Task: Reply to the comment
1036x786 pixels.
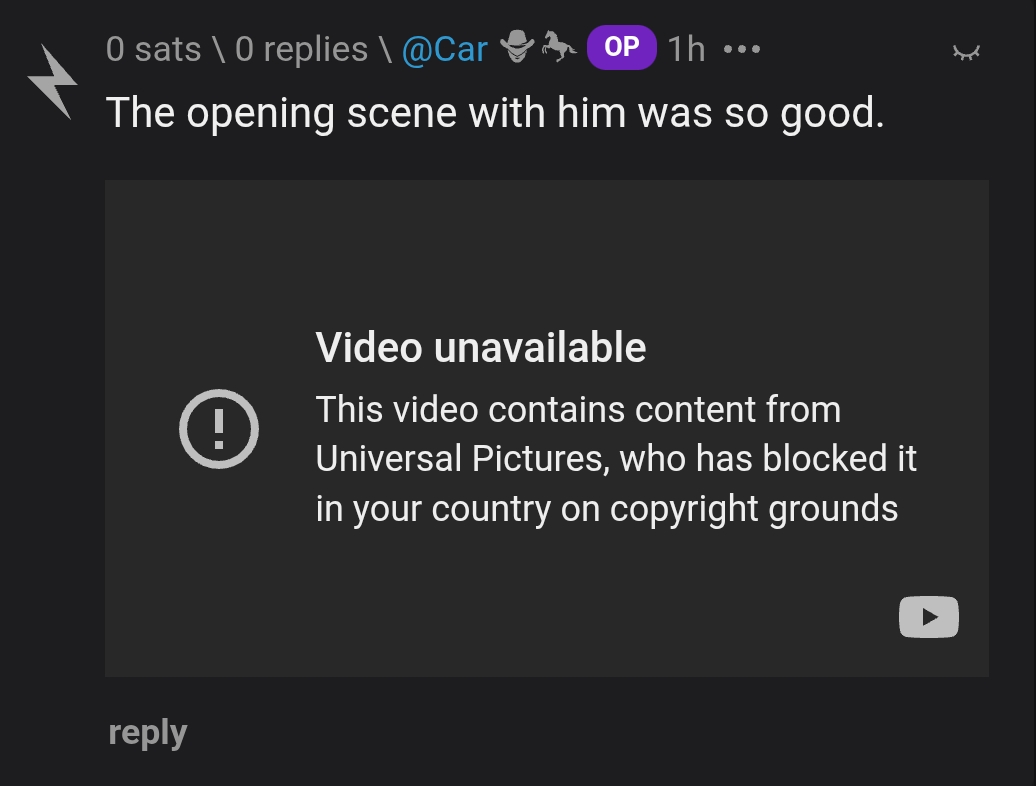Action: click(148, 733)
